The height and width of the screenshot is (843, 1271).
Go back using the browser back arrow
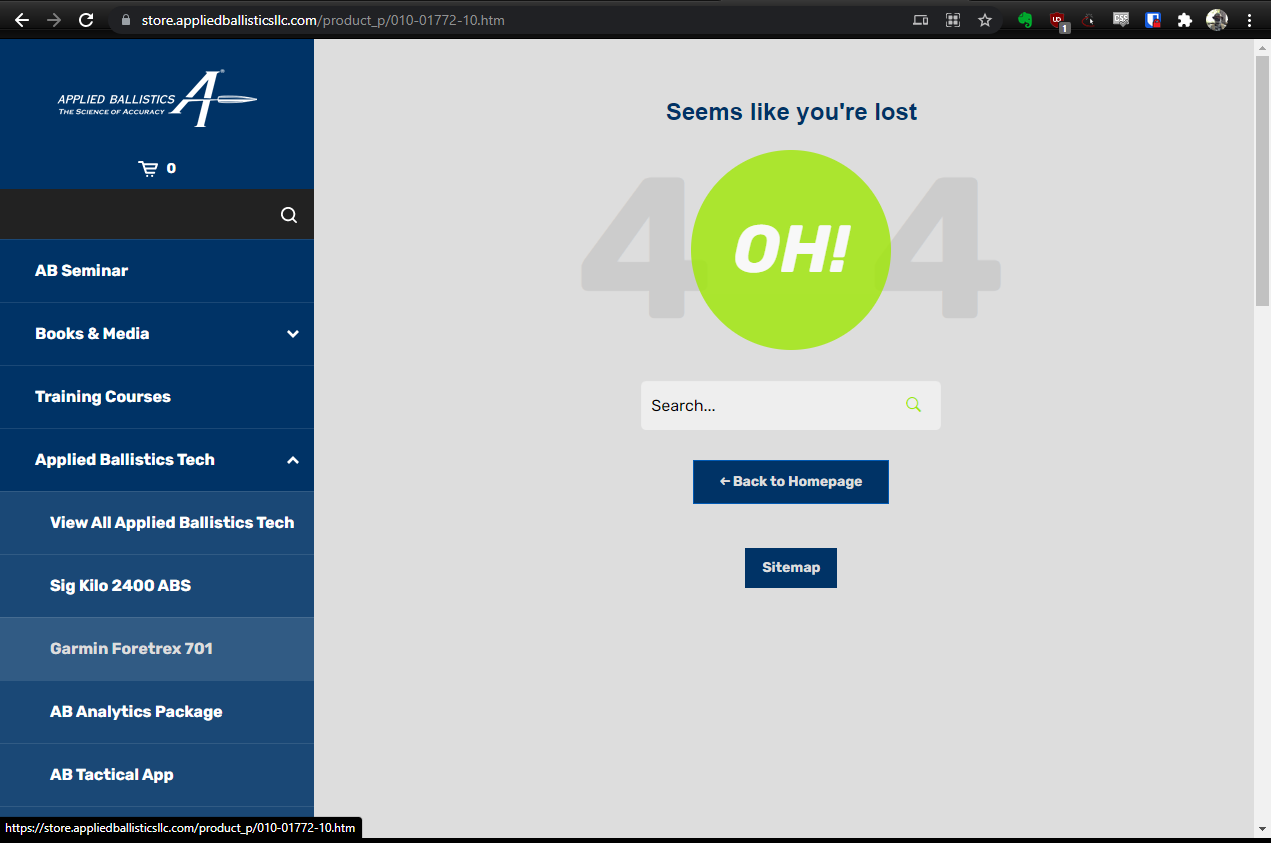(22, 20)
